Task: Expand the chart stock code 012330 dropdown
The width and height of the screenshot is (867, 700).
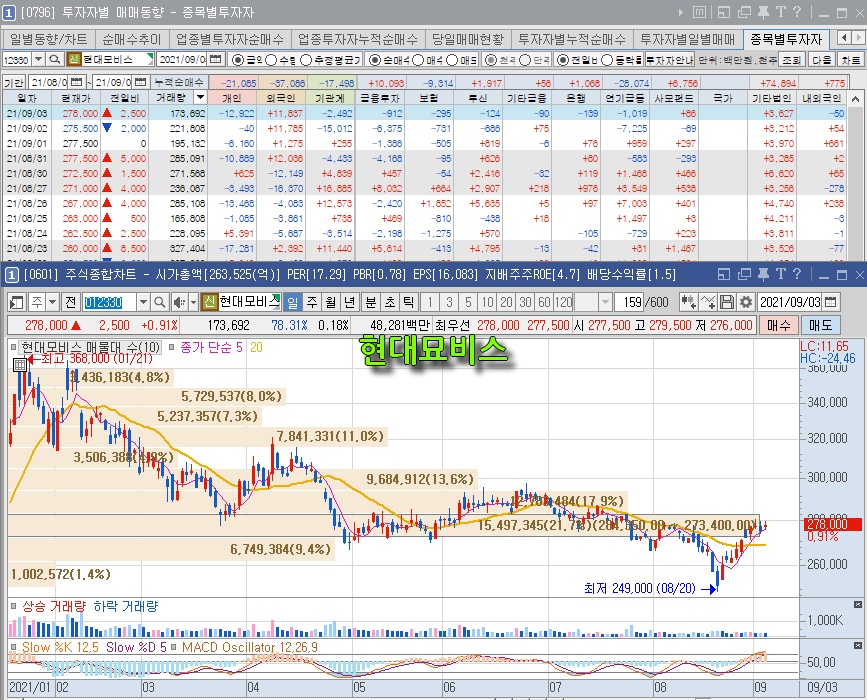Action: (x=143, y=302)
